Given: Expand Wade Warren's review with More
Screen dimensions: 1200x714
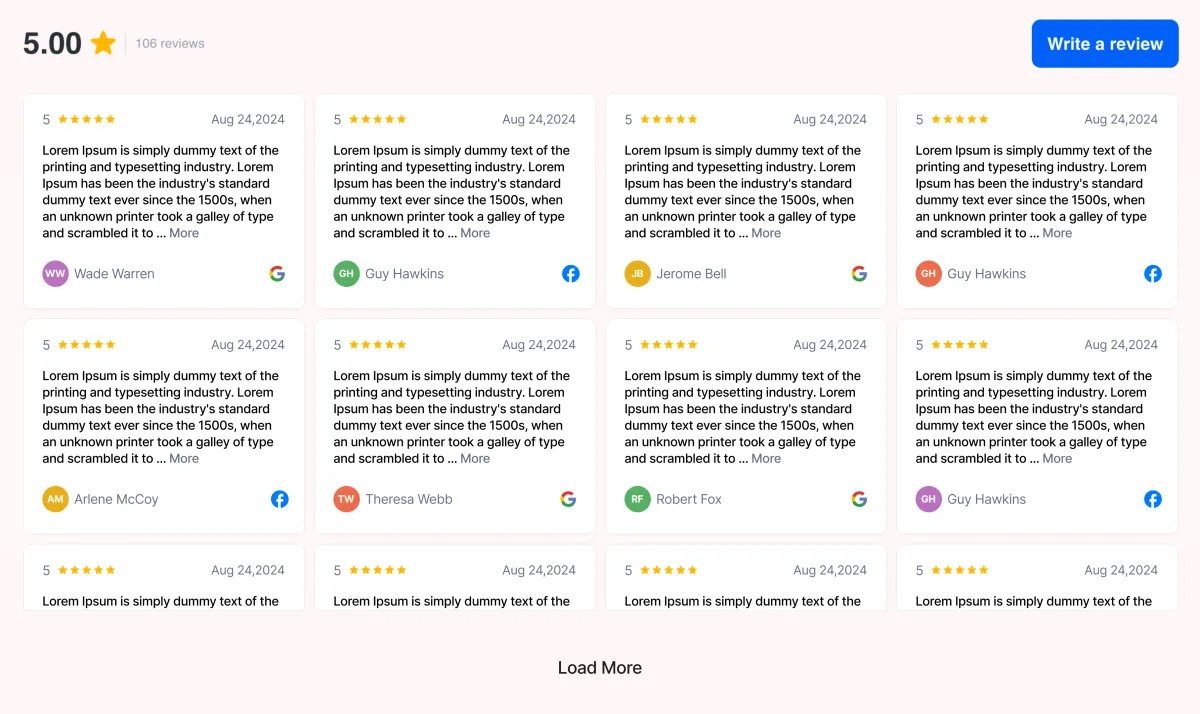Looking at the screenshot, I should pyautogui.click(x=184, y=233).
